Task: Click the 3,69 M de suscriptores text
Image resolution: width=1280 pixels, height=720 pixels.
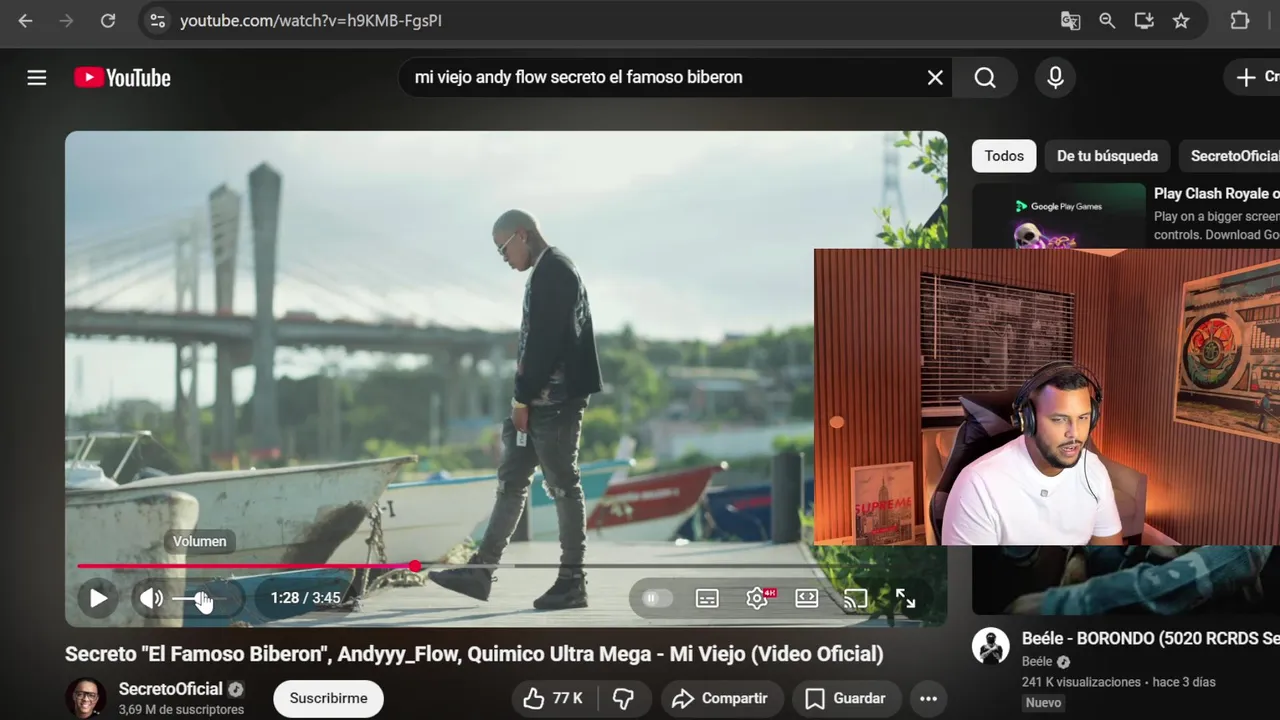Action: click(x=181, y=709)
